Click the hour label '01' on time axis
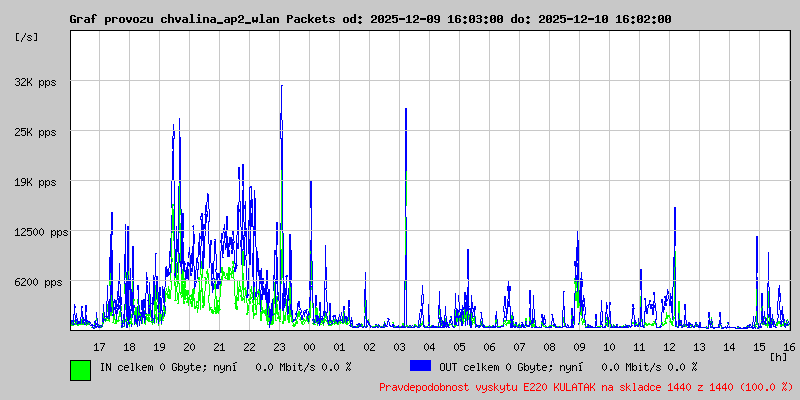800x400 pixels. click(339, 347)
